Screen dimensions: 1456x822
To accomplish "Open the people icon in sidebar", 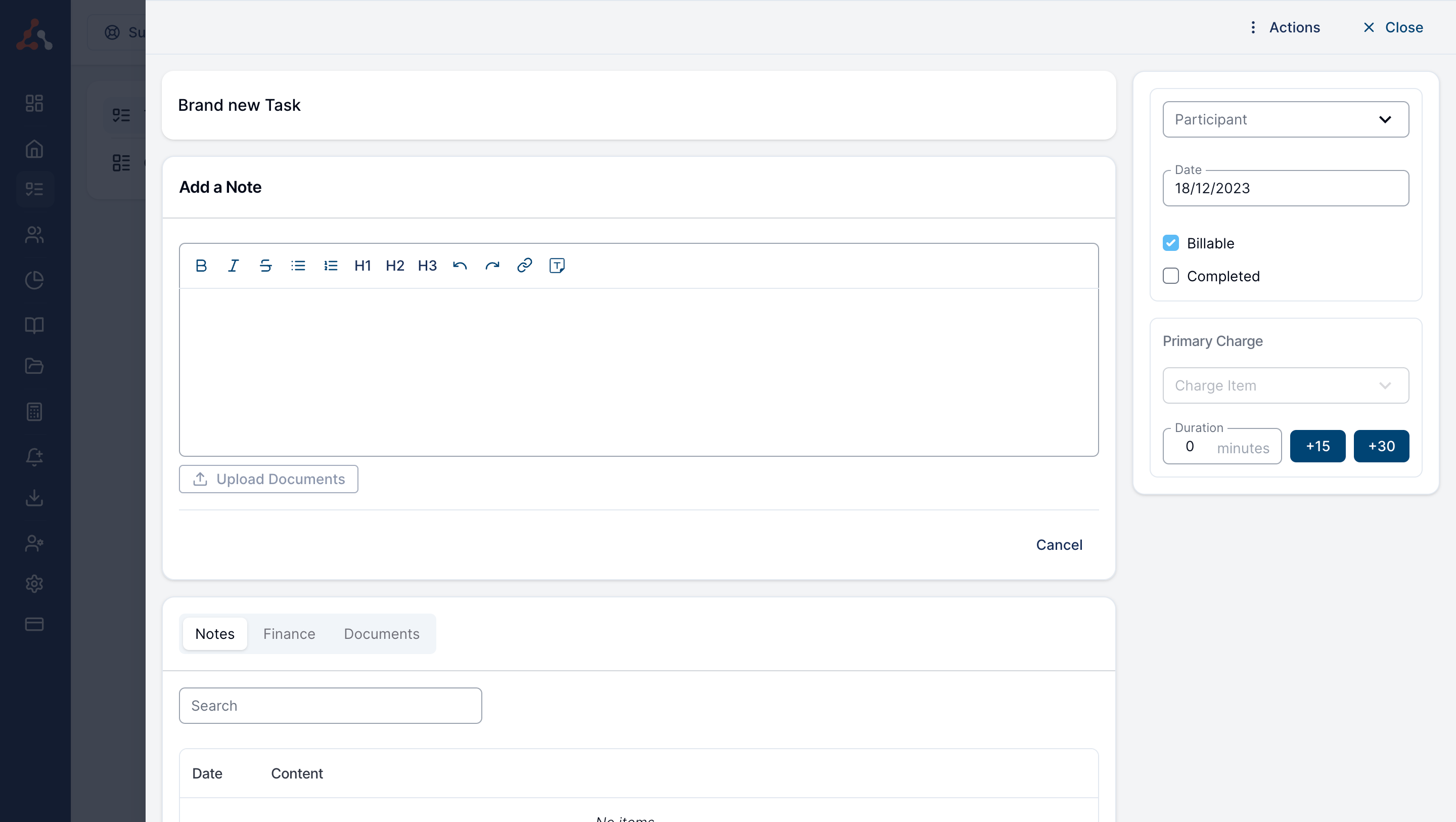I will (x=34, y=234).
